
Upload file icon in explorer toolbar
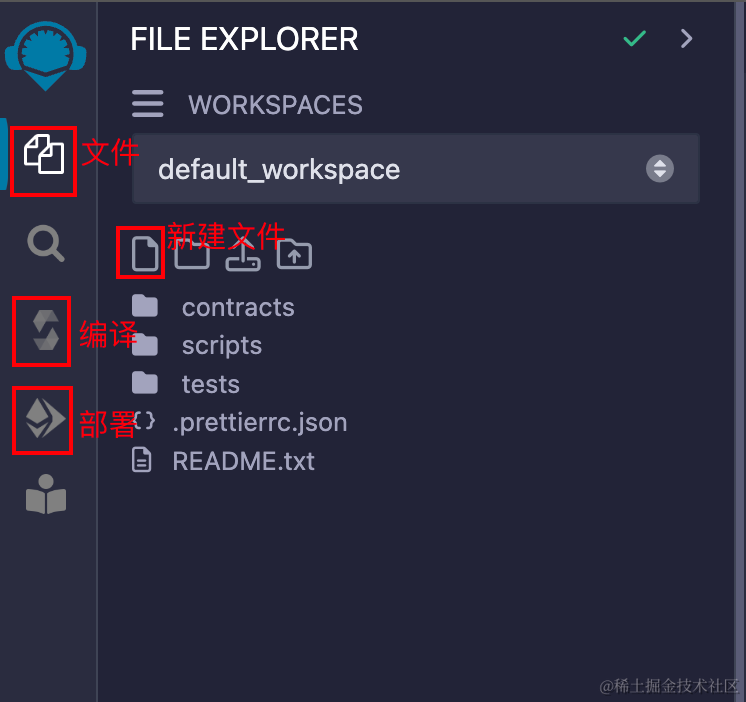243,254
